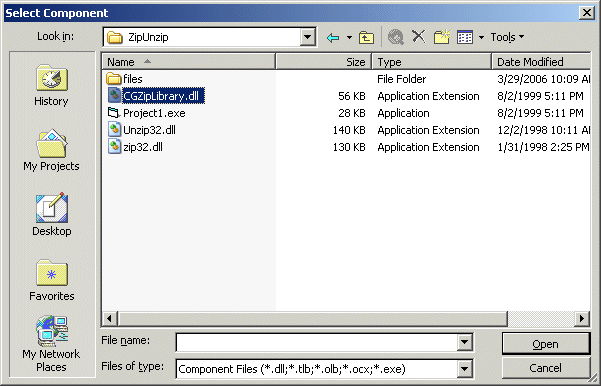Click inside the File name field
Viewport: 601px width, 386px height.
[317, 342]
